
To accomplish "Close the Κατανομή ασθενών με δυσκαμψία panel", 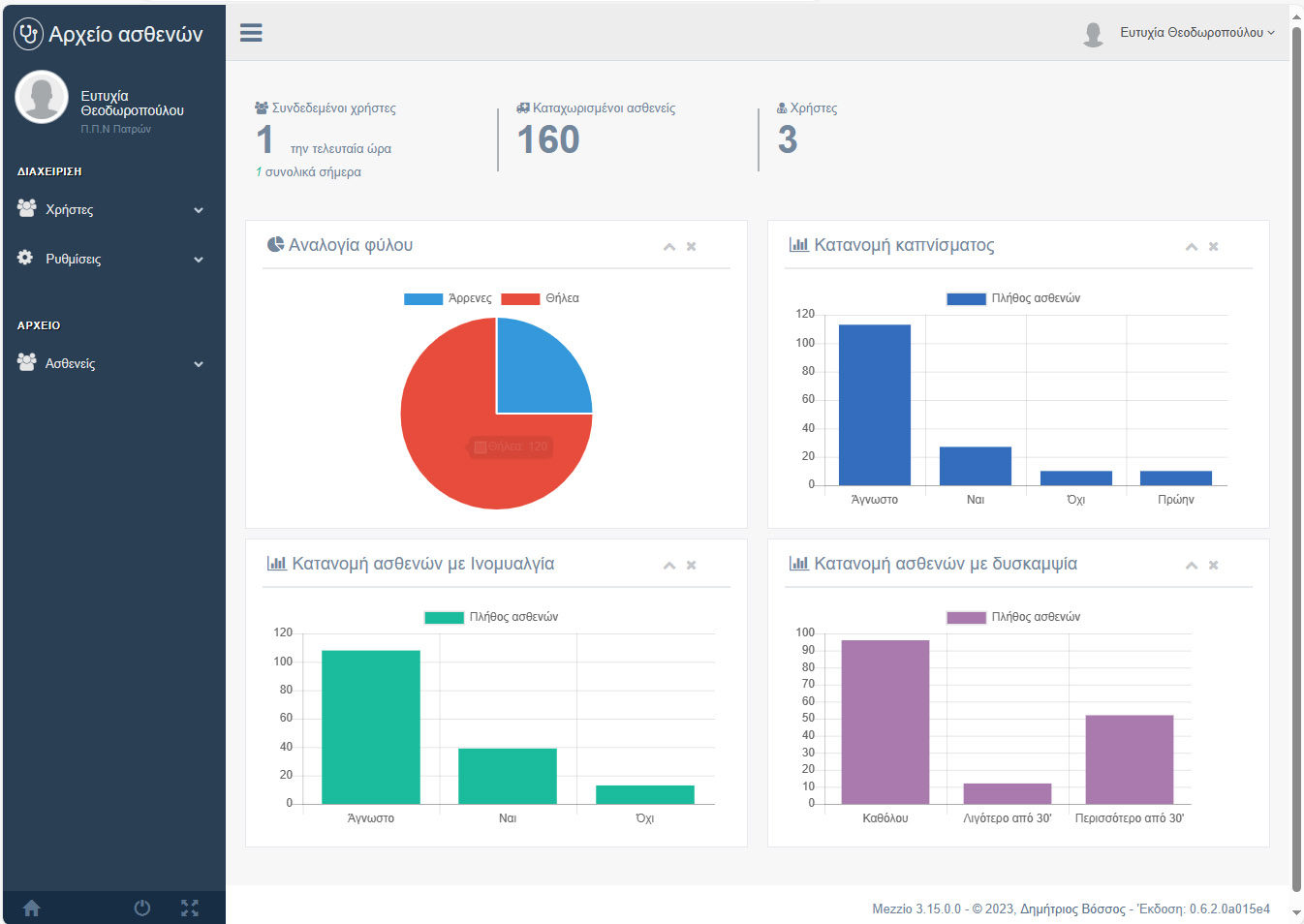I will (1213, 566).
